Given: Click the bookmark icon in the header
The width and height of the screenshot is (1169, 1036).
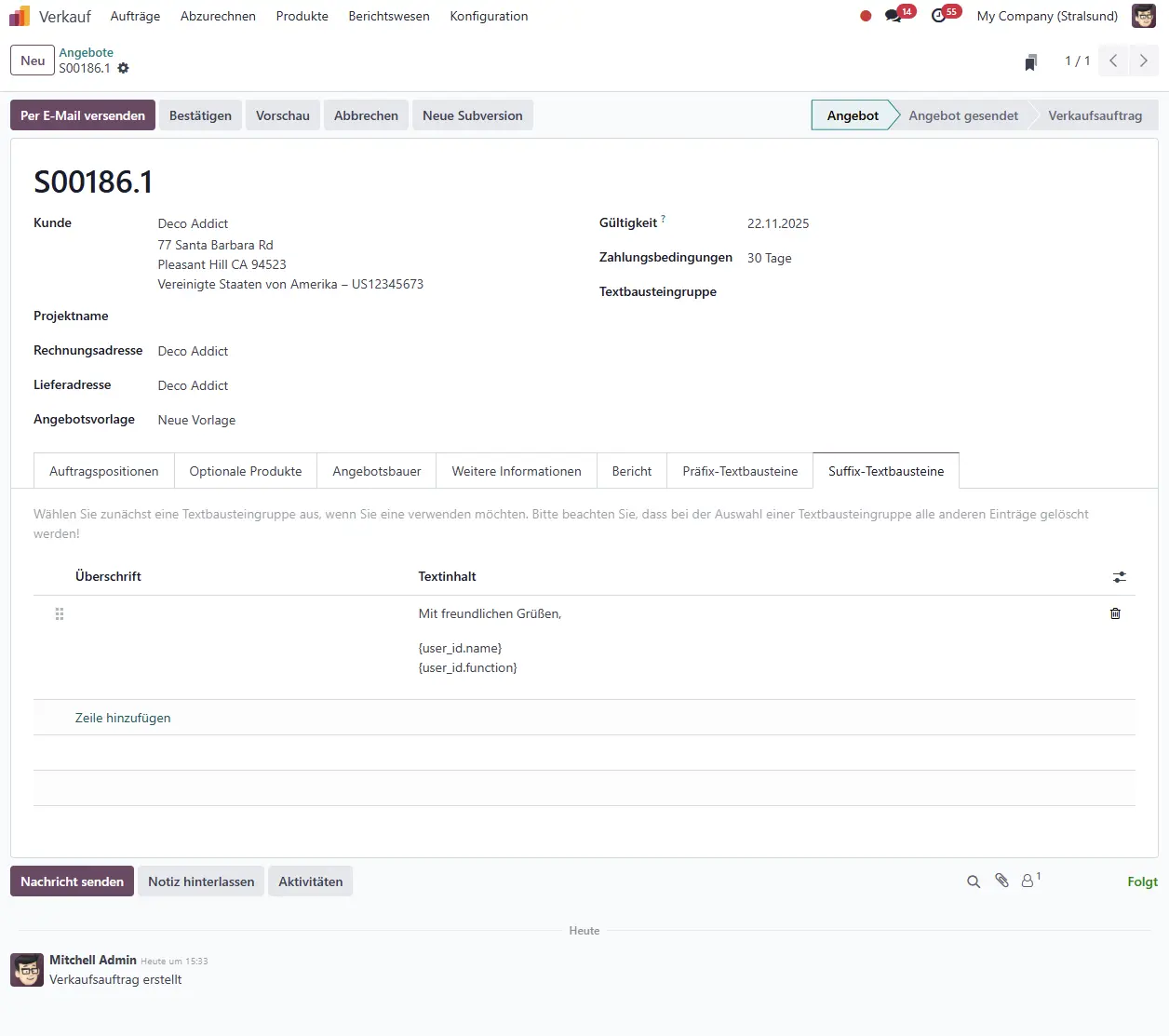Looking at the screenshot, I should pos(1030,62).
